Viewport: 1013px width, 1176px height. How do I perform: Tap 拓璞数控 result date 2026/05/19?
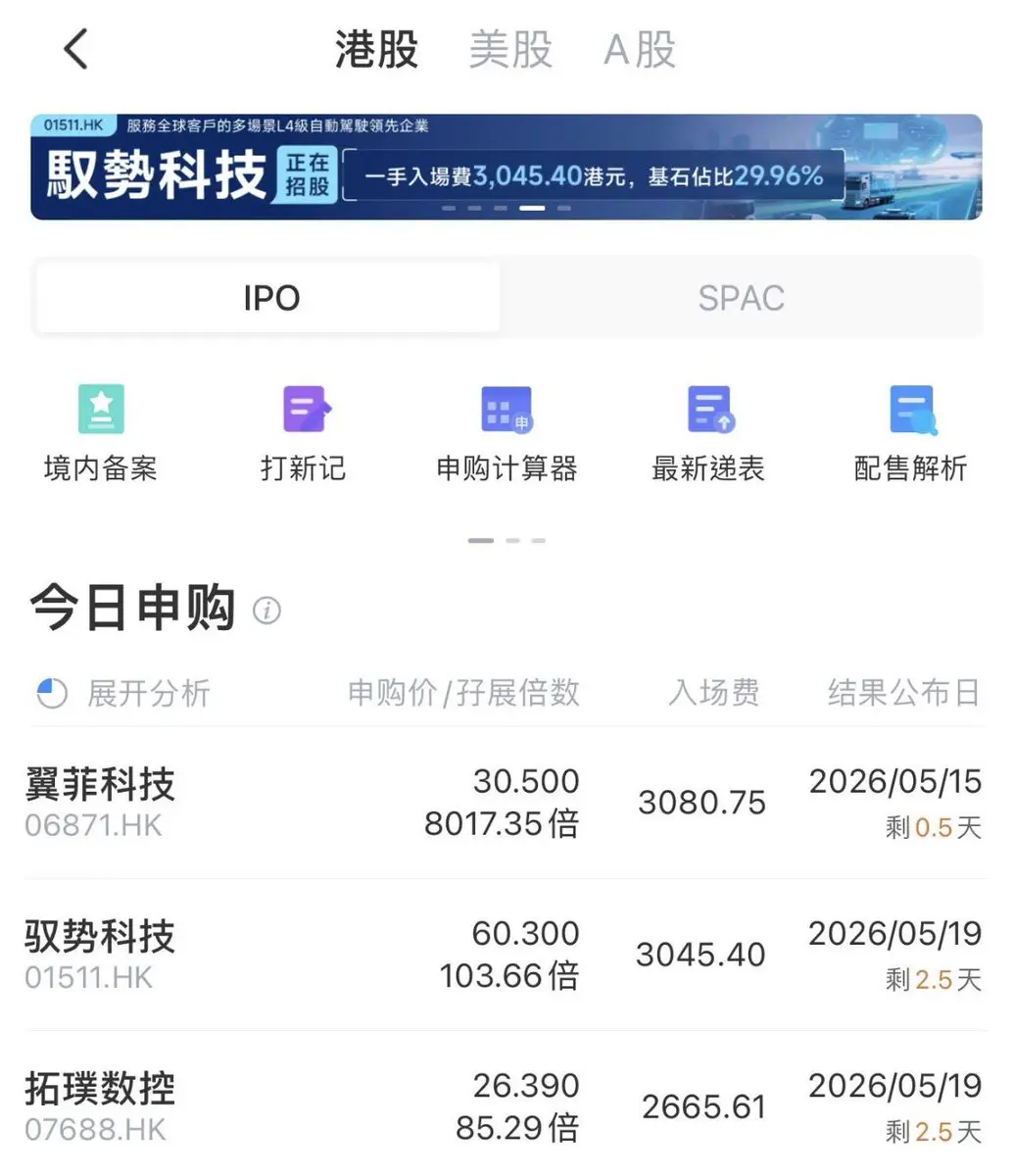[894, 1085]
